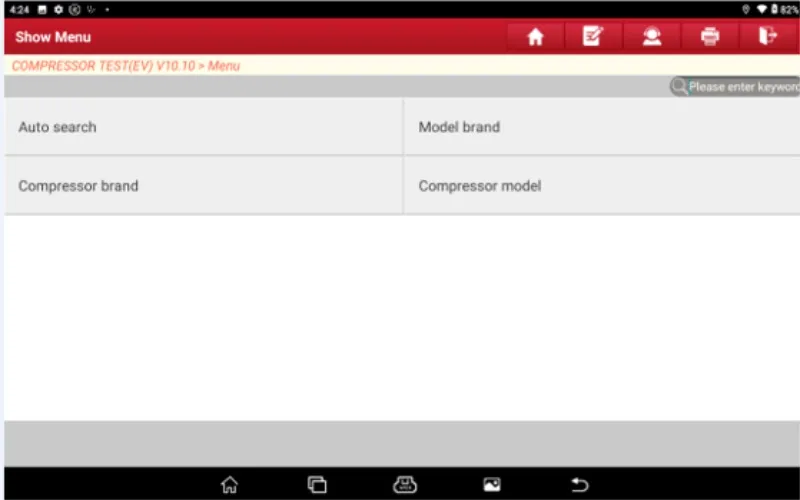Viewport: 800px width, 500px height.
Task: Go to Home via red toolbar icon
Action: (x=535, y=37)
